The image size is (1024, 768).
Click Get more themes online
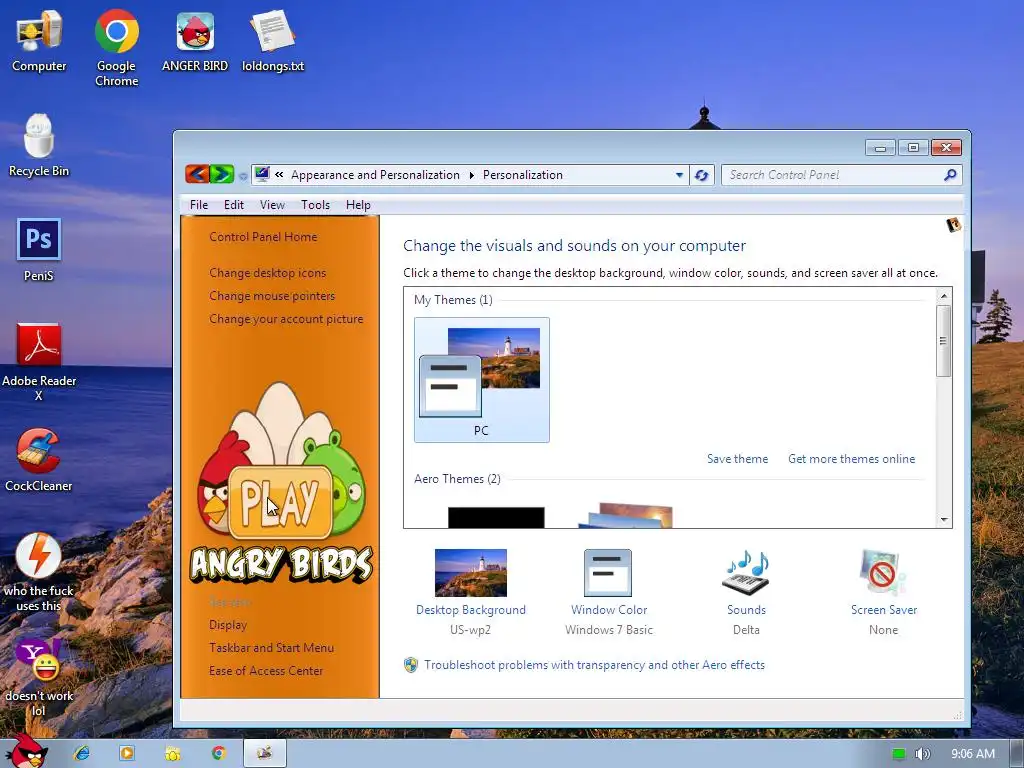pyautogui.click(x=852, y=458)
